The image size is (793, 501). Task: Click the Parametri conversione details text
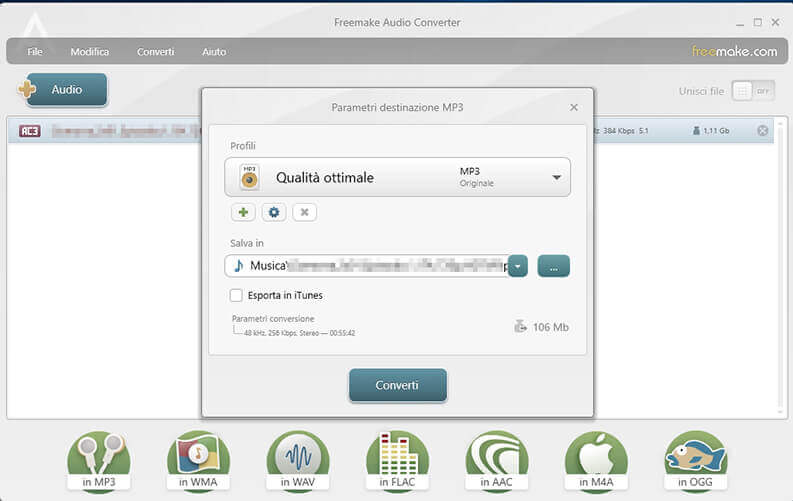tap(299, 333)
